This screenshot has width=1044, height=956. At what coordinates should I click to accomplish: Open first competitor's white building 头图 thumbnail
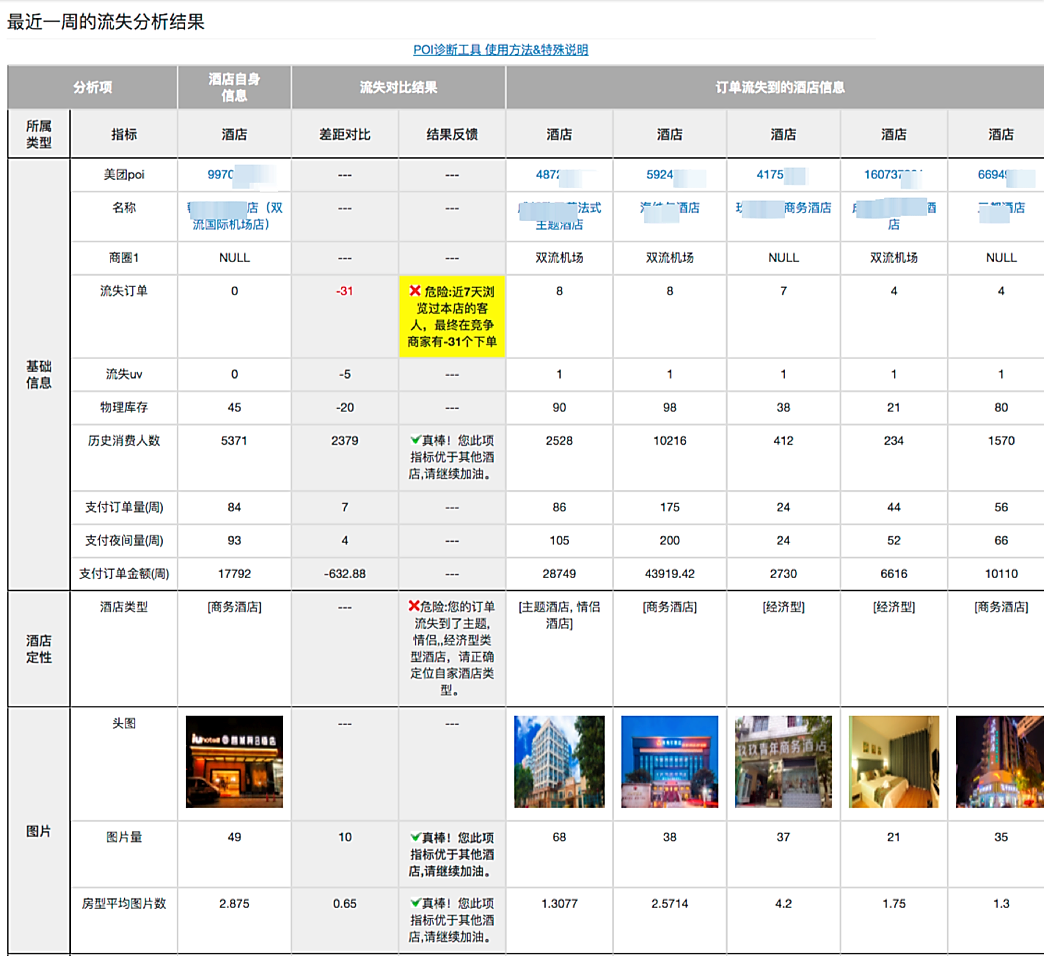pyautogui.click(x=559, y=761)
